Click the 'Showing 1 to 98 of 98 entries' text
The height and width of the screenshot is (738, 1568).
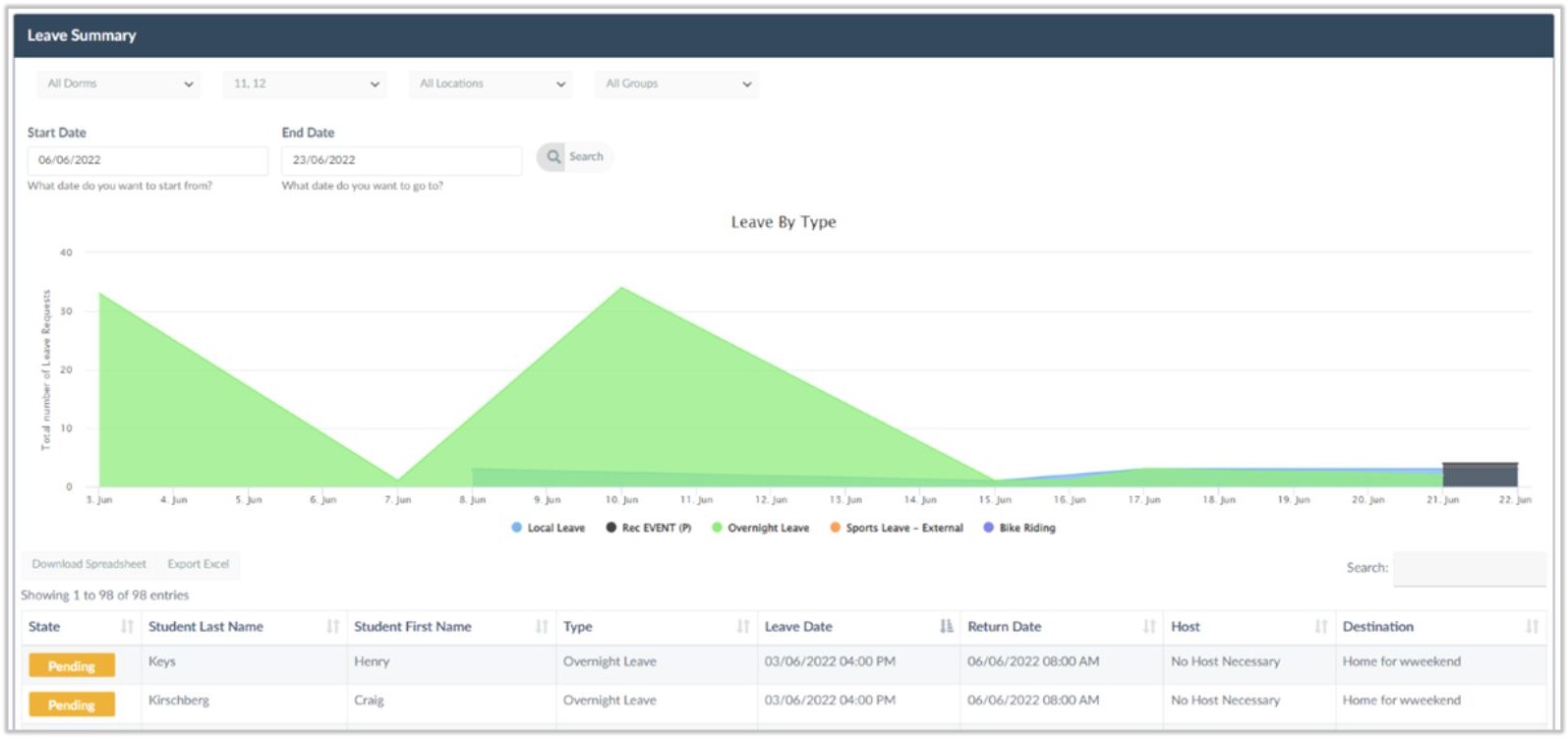click(105, 596)
